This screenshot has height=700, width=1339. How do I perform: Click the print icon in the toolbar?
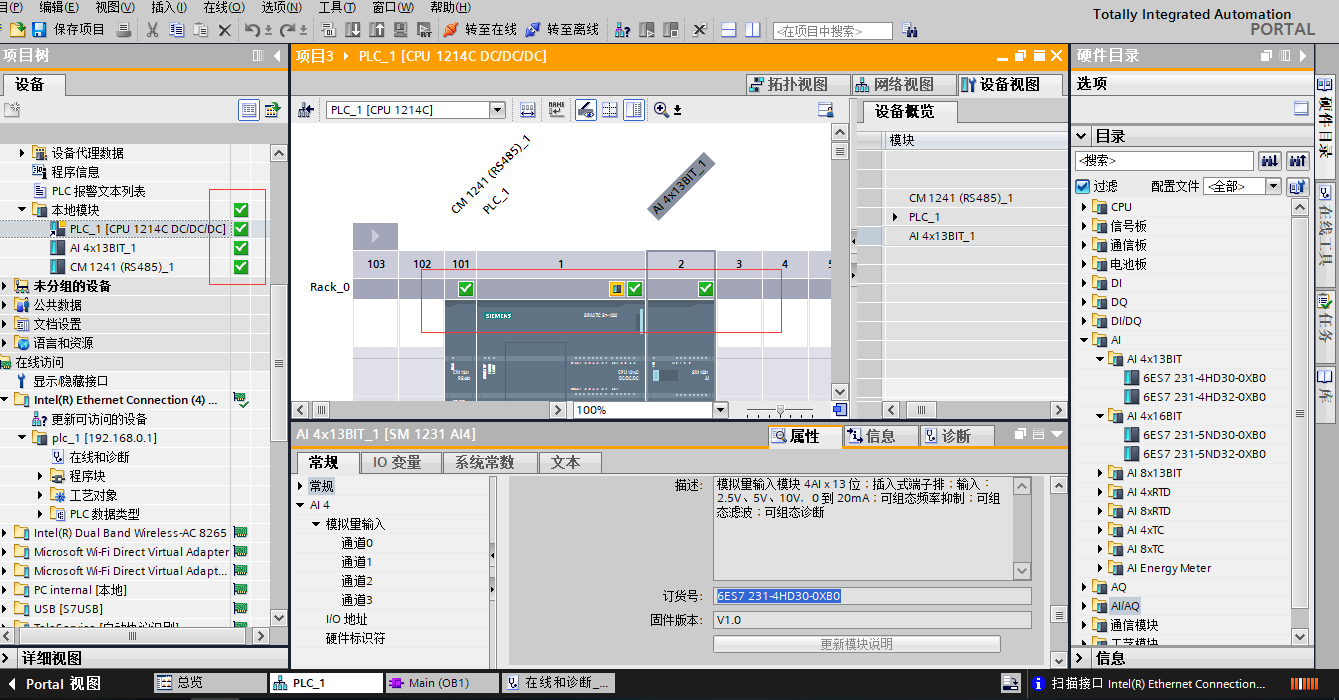[123, 30]
